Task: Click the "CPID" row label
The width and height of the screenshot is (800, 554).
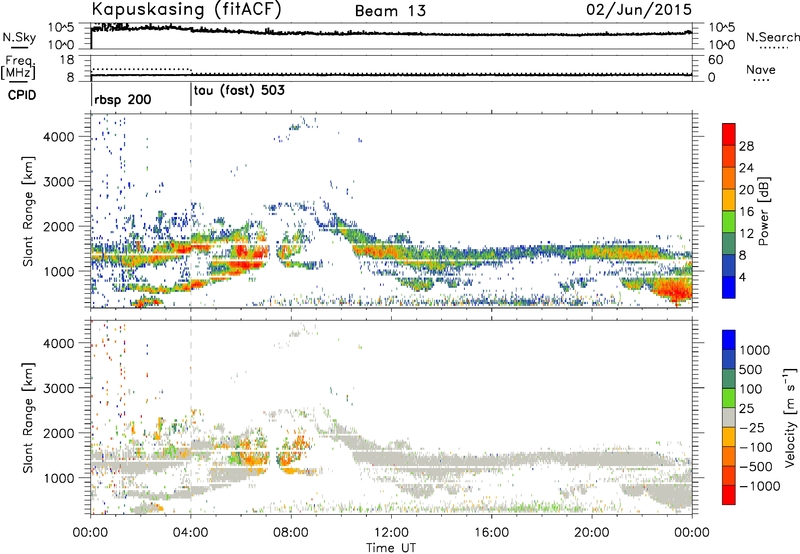Action: pos(21,95)
